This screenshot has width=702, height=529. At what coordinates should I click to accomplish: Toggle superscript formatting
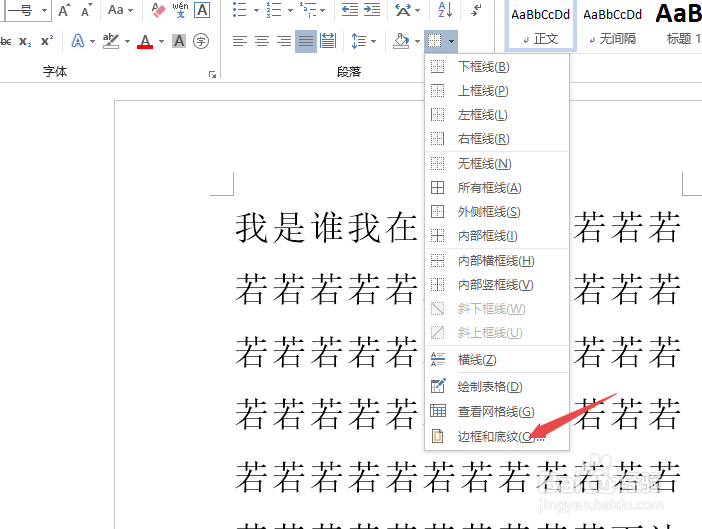pos(47,42)
